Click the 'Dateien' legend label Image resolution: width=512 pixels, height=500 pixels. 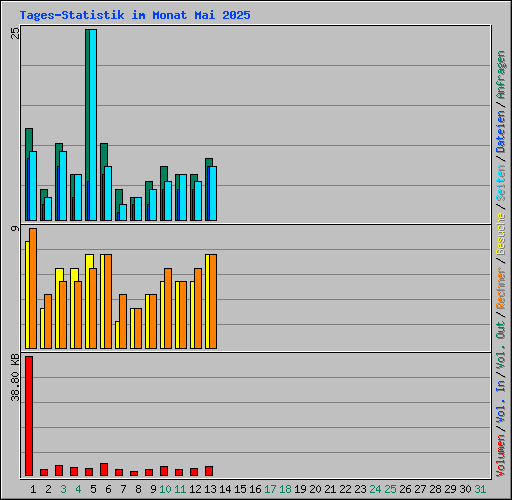coord(501,132)
